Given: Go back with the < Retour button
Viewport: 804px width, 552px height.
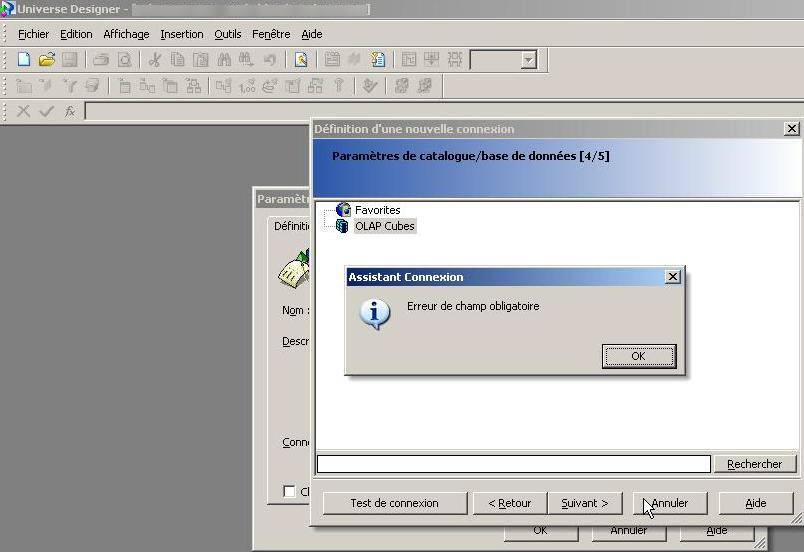Looking at the screenshot, I should coord(510,503).
